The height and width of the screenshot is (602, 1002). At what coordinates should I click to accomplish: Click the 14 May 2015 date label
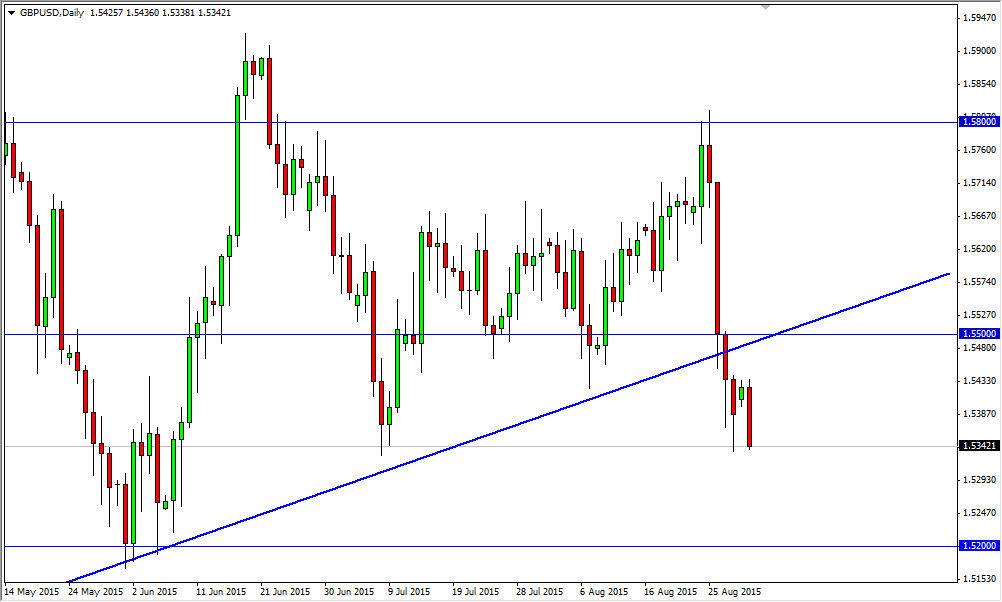click(x=30, y=590)
